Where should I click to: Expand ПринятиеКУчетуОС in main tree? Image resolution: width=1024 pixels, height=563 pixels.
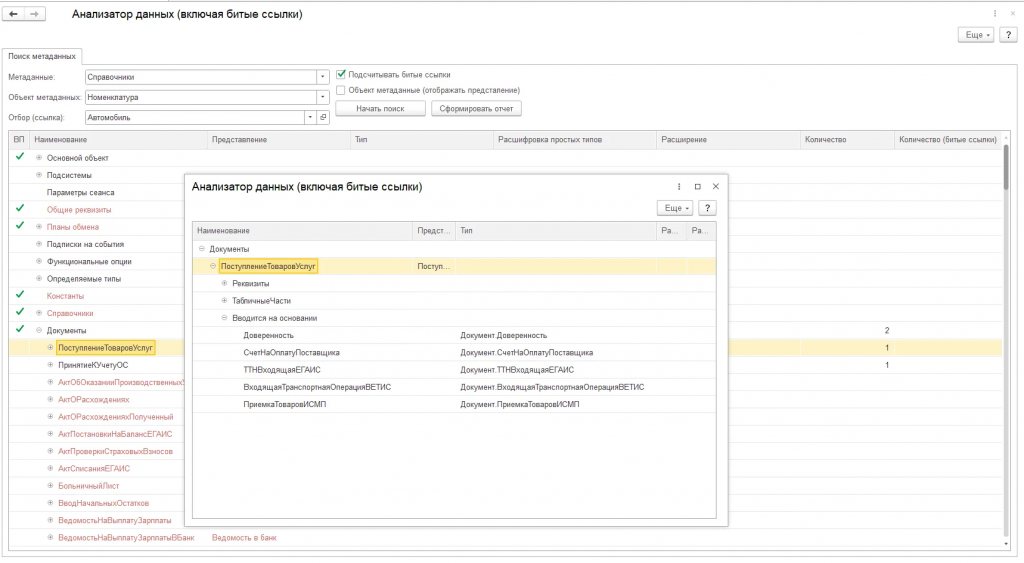pyautogui.click(x=50, y=365)
